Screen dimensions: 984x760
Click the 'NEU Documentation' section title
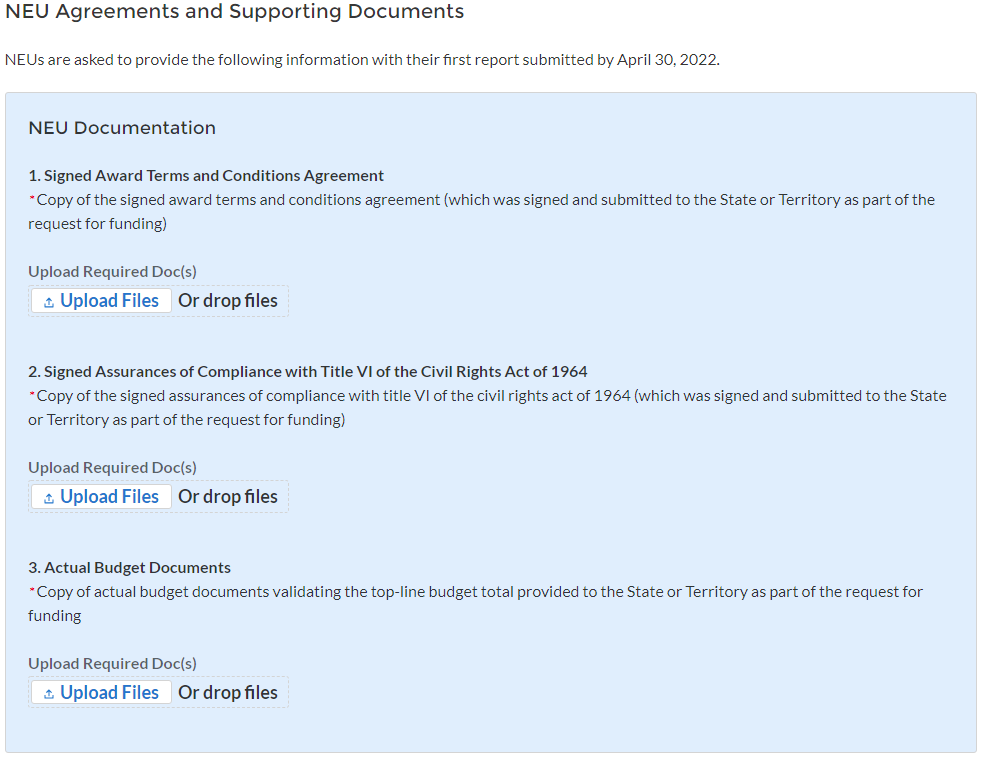pyautogui.click(x=122, y=128)
